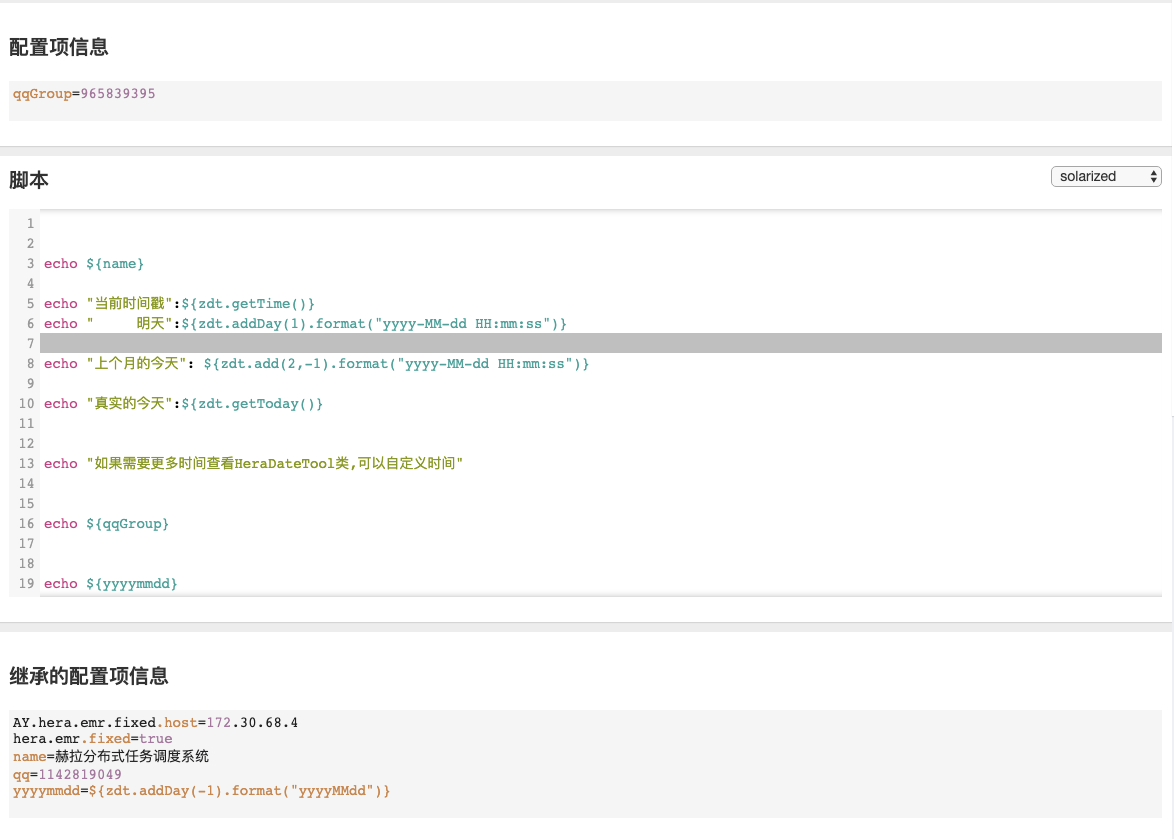Viewport: 1174px width, 840px height.
Task: Click the 当前时间戳 getTime line
Action: tap(179, 303)
